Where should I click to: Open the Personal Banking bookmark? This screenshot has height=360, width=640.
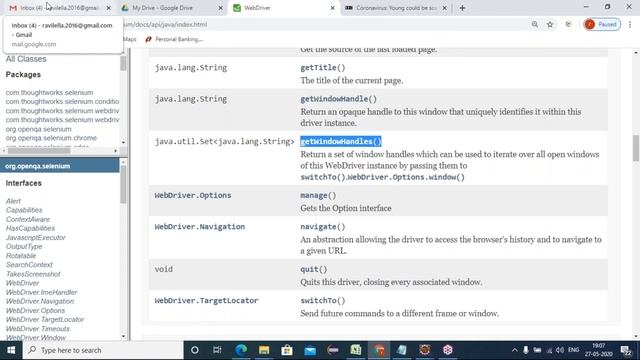(x=174, y=39)
